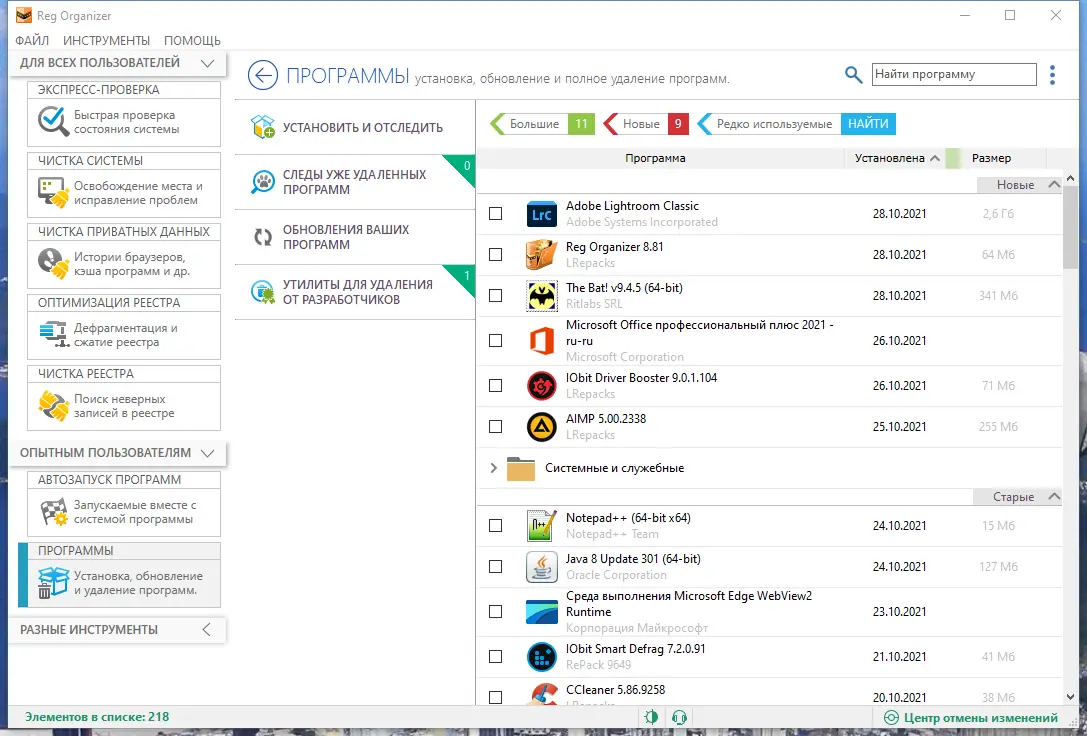1087x736 pixels.
Task: Sort by the Программа column header
Action: [655, 158]
